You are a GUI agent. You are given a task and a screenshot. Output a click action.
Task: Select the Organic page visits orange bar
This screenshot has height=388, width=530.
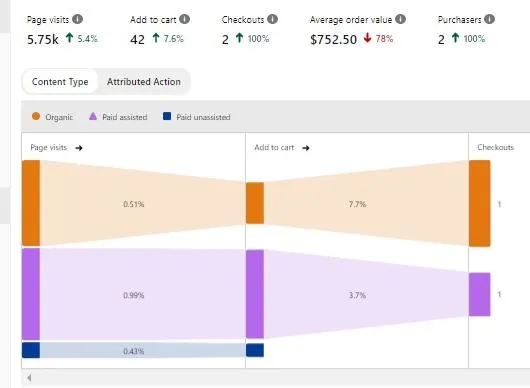pyautogui.click(x=31, y=203)
